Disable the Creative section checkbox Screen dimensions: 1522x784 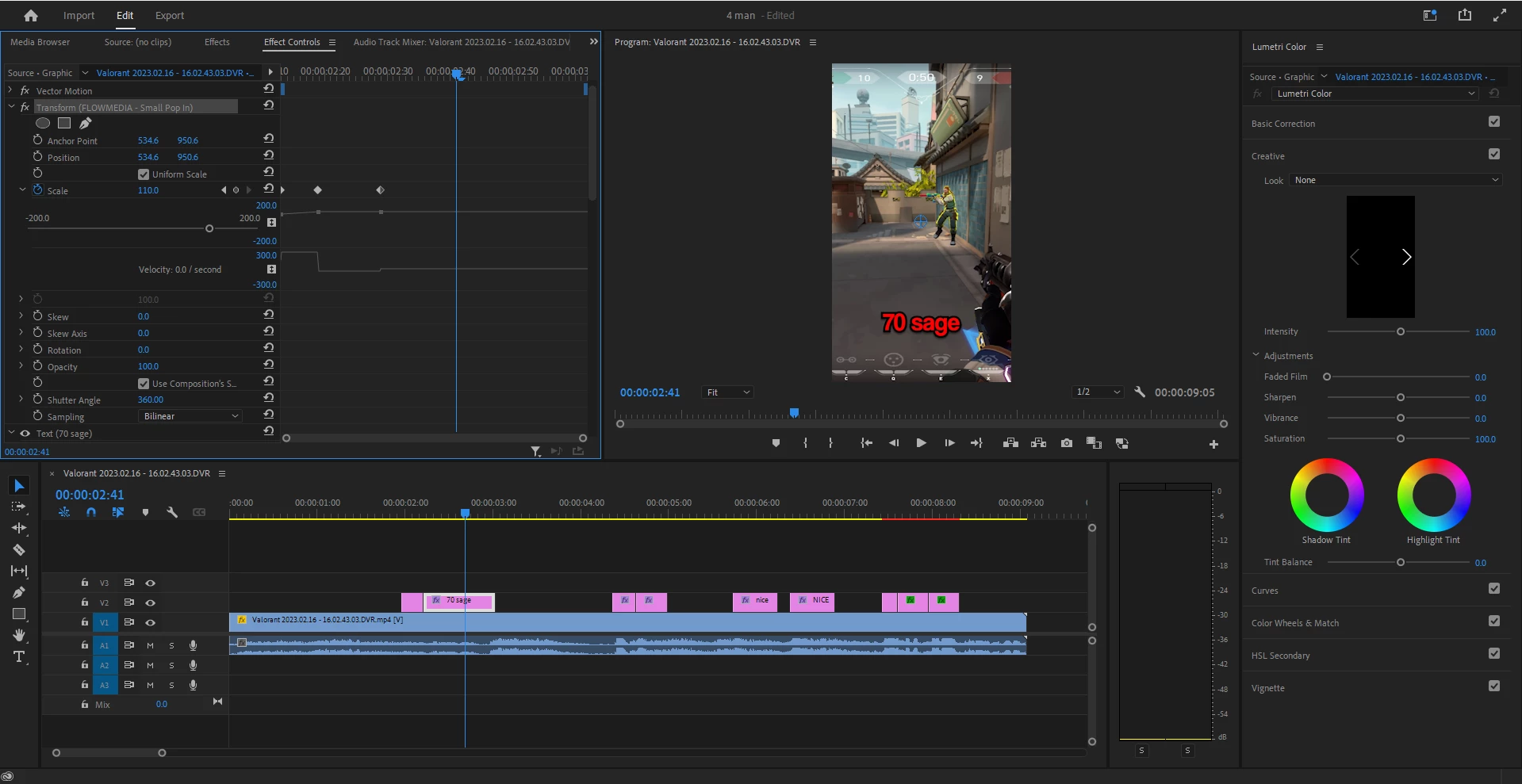click(1494, 155)
